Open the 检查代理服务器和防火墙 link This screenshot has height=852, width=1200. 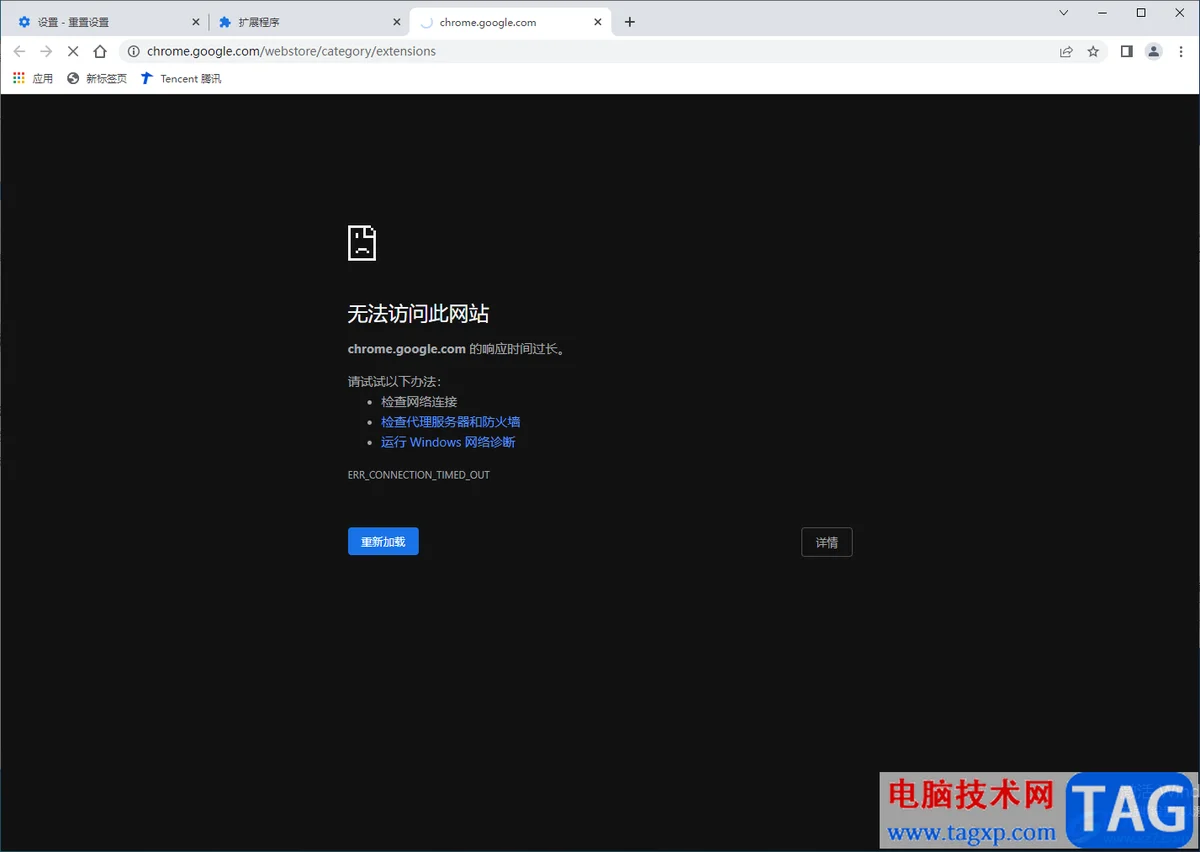pyautogui.click(x=450, y=421)
